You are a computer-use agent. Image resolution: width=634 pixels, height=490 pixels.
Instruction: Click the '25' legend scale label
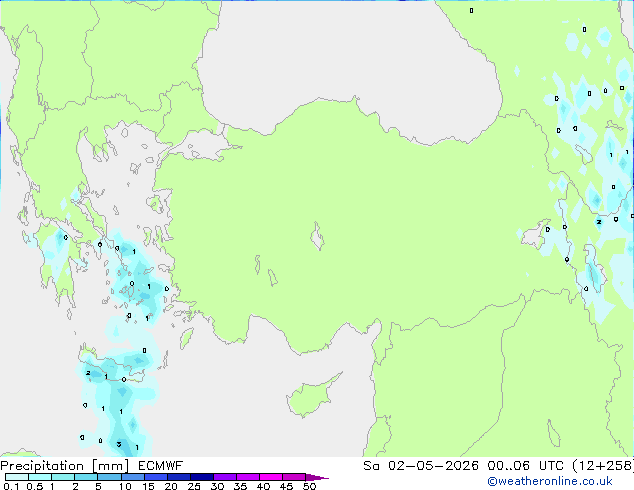point(194,486)
